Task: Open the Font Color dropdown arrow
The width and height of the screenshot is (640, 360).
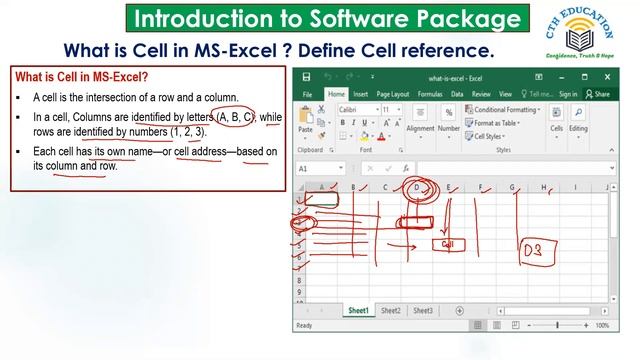Action: click(x=390, y=136)
